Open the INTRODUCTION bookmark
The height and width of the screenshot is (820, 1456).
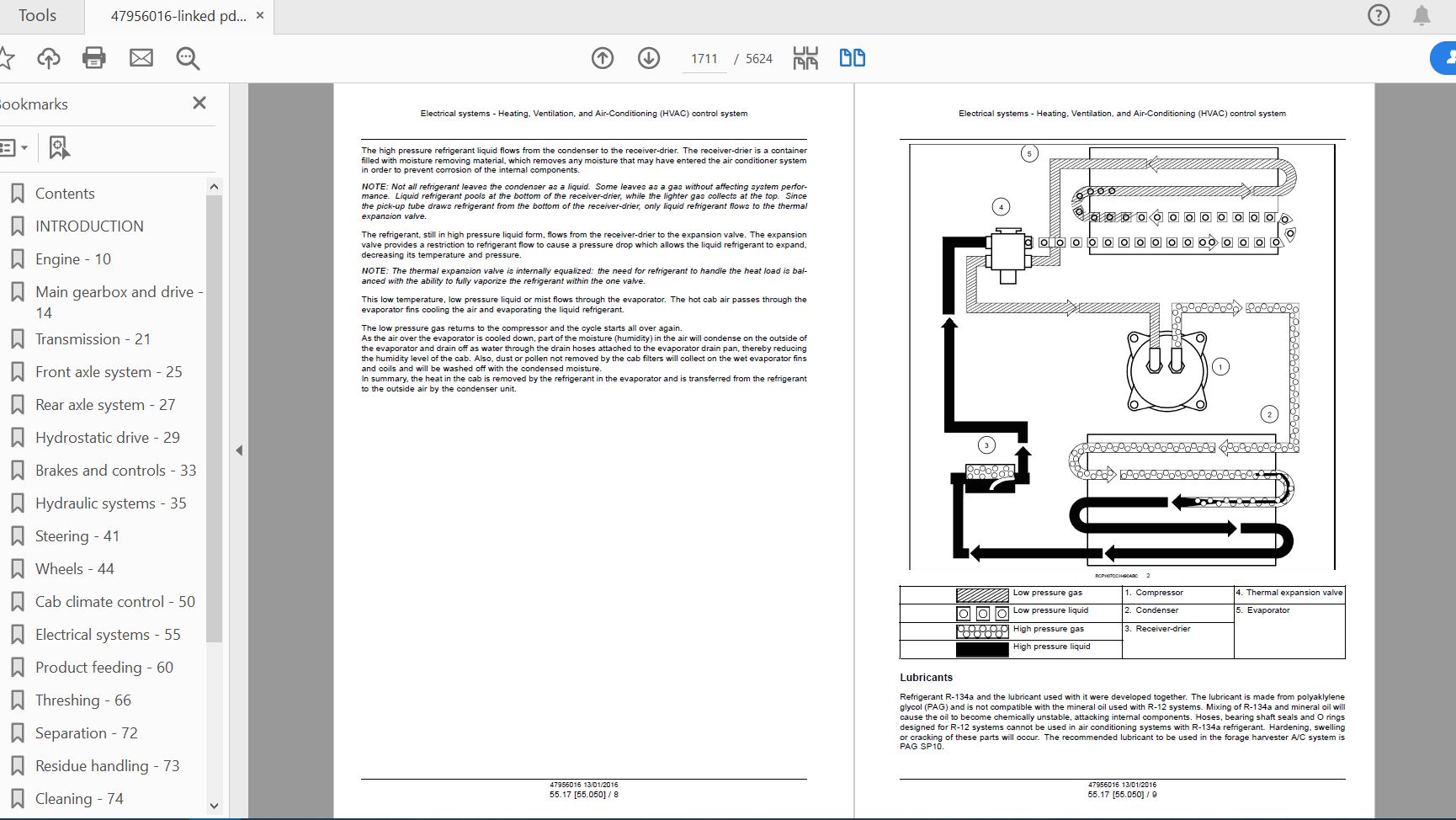[89, 226]
